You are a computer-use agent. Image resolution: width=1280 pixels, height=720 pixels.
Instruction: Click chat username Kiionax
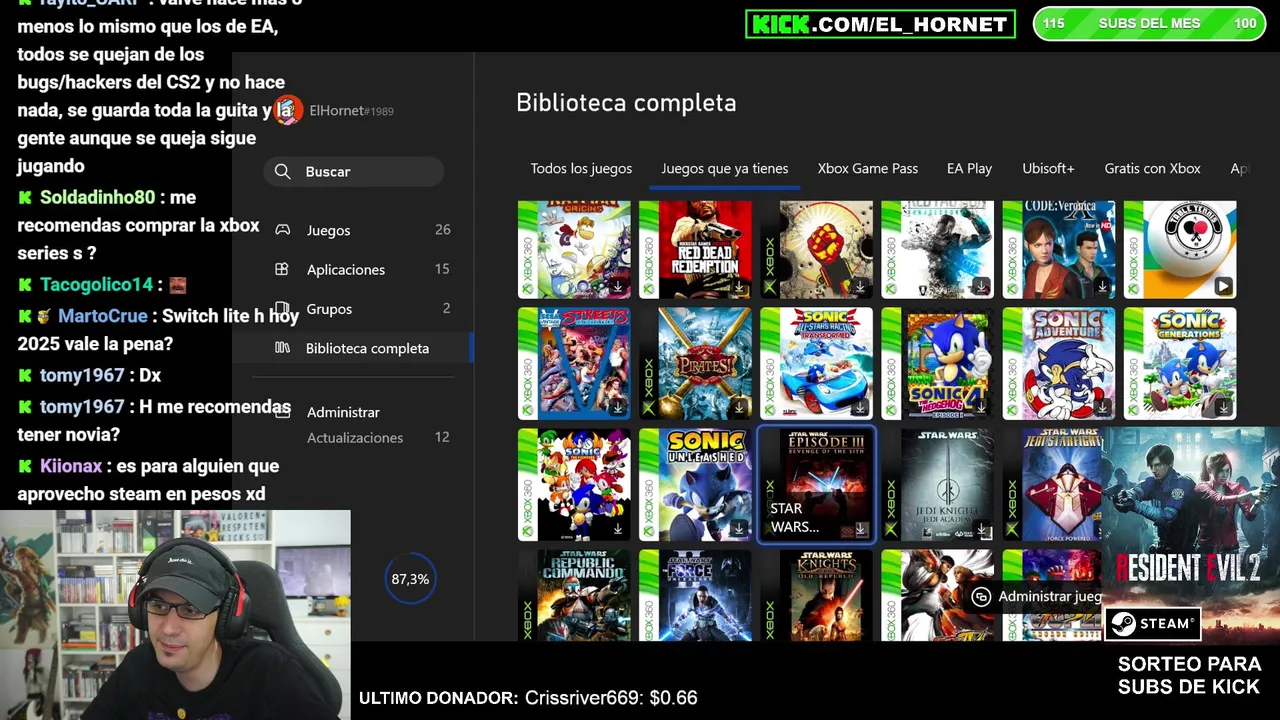[71, 466]
